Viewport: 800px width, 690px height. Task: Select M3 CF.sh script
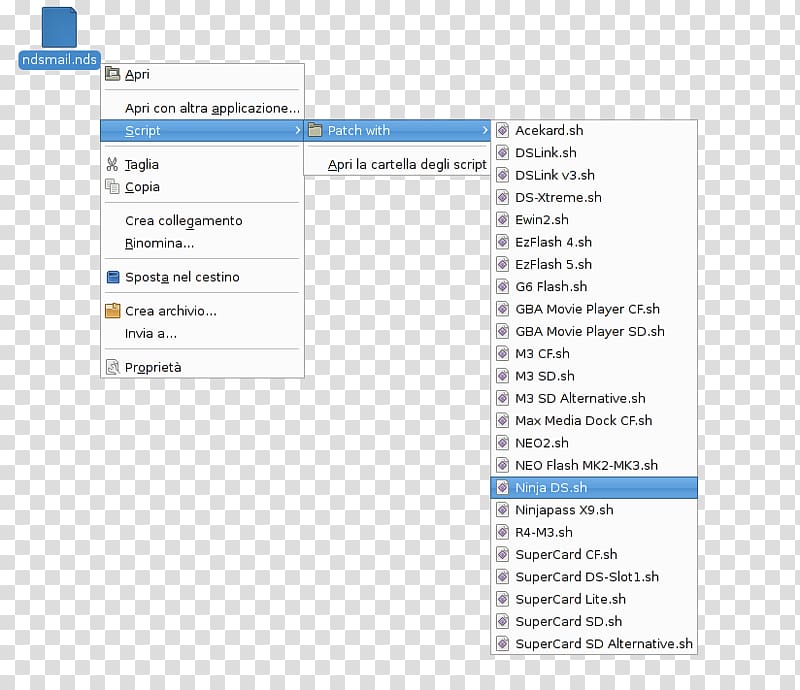594,354
